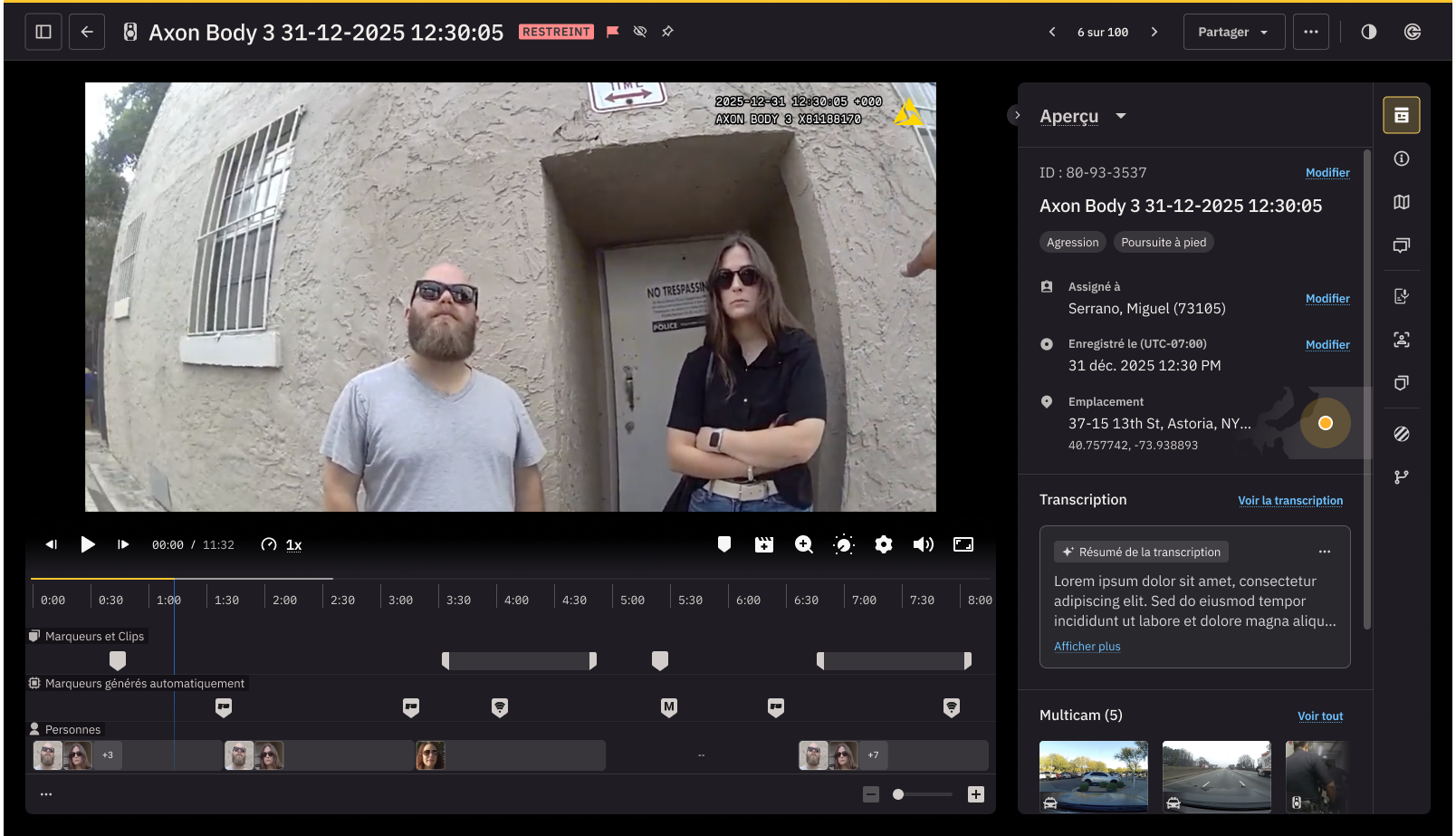Expand the Aperçu panel dropdown
Image resolution: width=1456 pixels, height=836 pixels.
[1120, 116]
